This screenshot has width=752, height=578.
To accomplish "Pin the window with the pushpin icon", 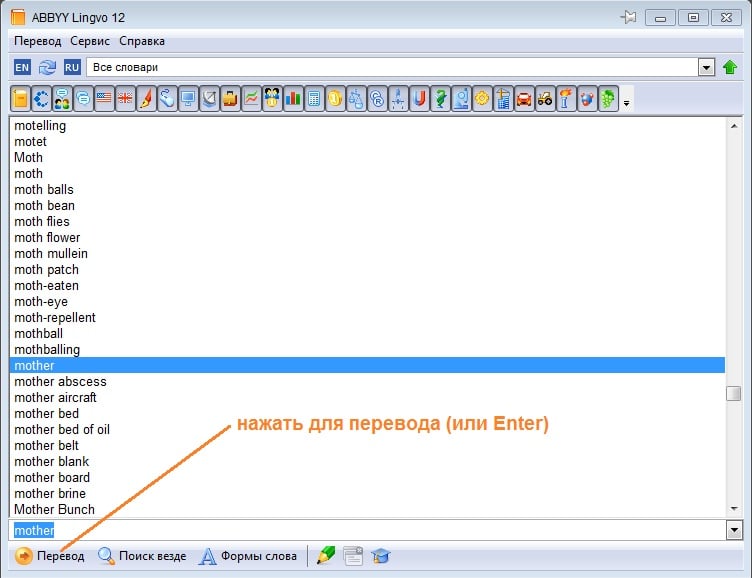I will (628, 18).
